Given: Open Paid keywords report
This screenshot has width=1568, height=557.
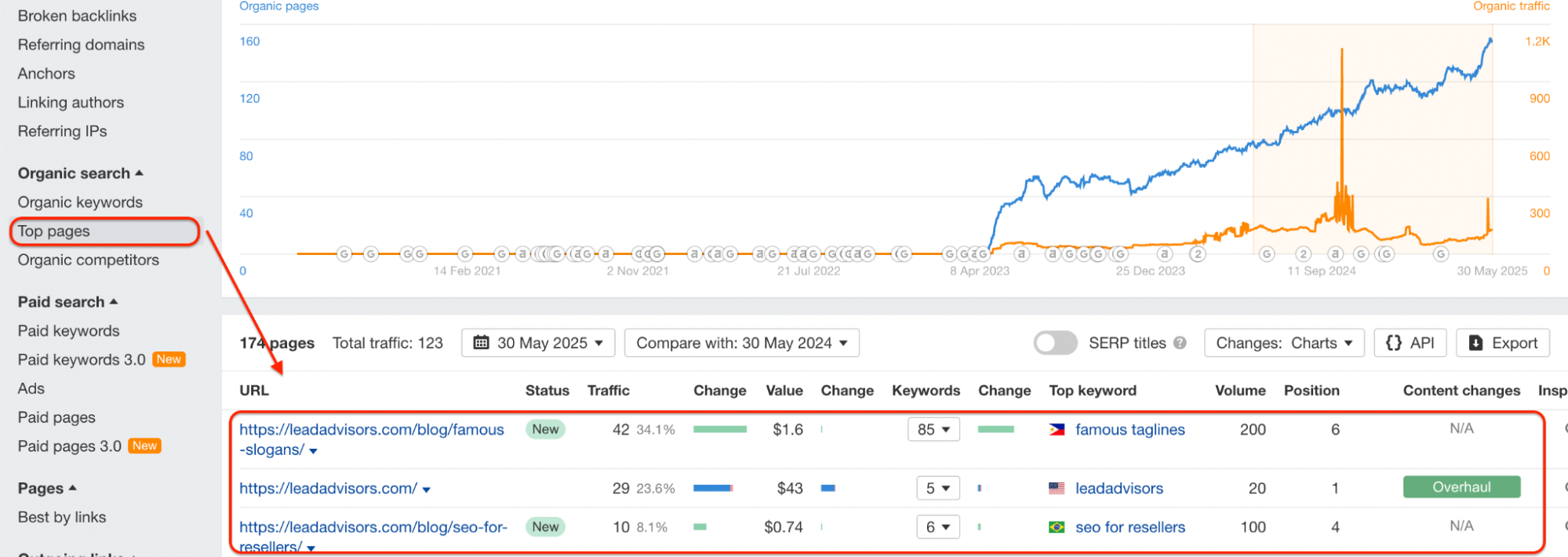Looking at the screenshot, I should pyautogui.click(x=68, y=331).
